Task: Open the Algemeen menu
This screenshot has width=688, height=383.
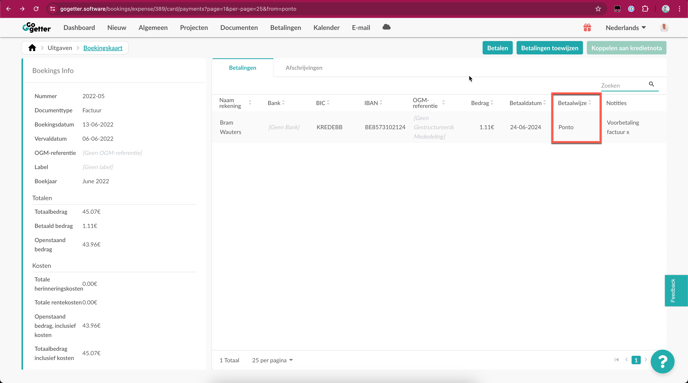Action: [153, 28]
